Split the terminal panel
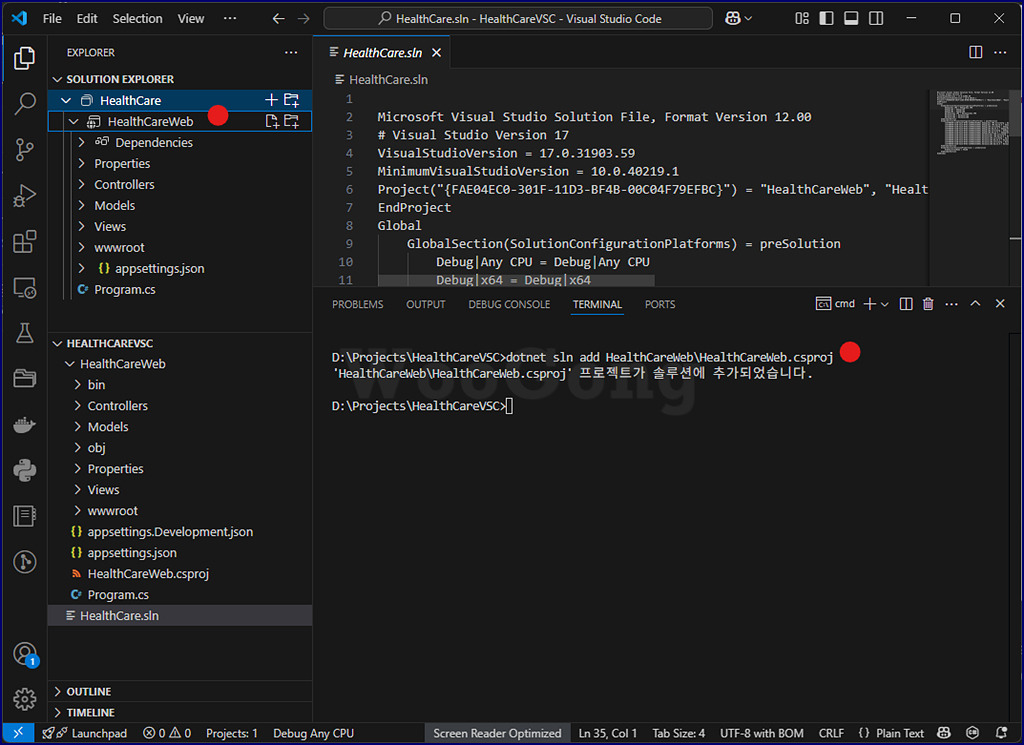This screenshot has height=745, width=1024. tap(906, 304)
